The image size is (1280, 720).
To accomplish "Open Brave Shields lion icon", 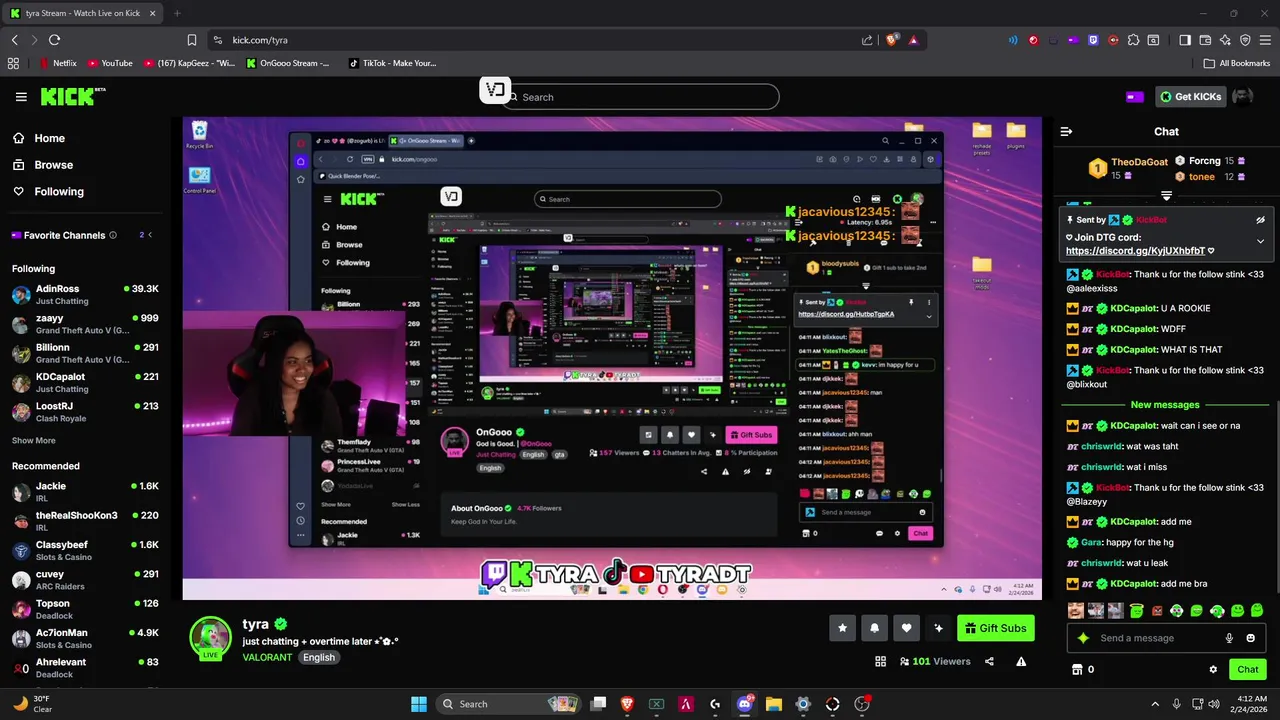I will [x=891, y=40].
